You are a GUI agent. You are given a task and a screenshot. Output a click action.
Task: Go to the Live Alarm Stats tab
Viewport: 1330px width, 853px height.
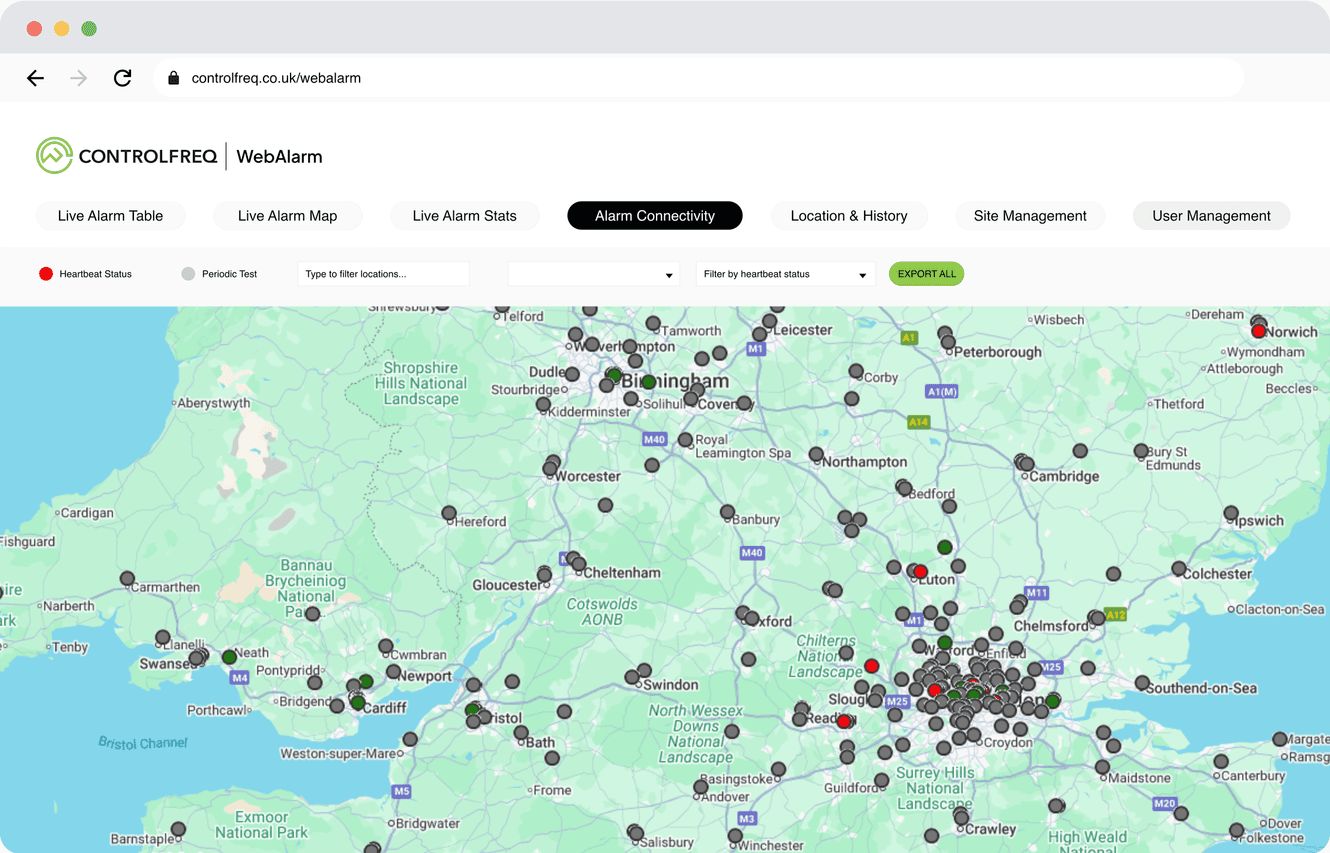coord(465,216)
